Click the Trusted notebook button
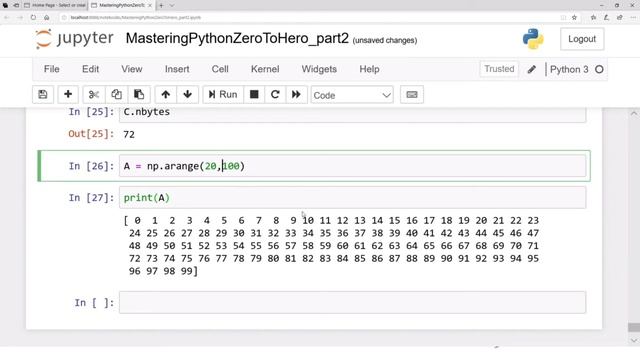Viewport: 640px width, 360px height. pyautogui.click(x=499, y=69)
